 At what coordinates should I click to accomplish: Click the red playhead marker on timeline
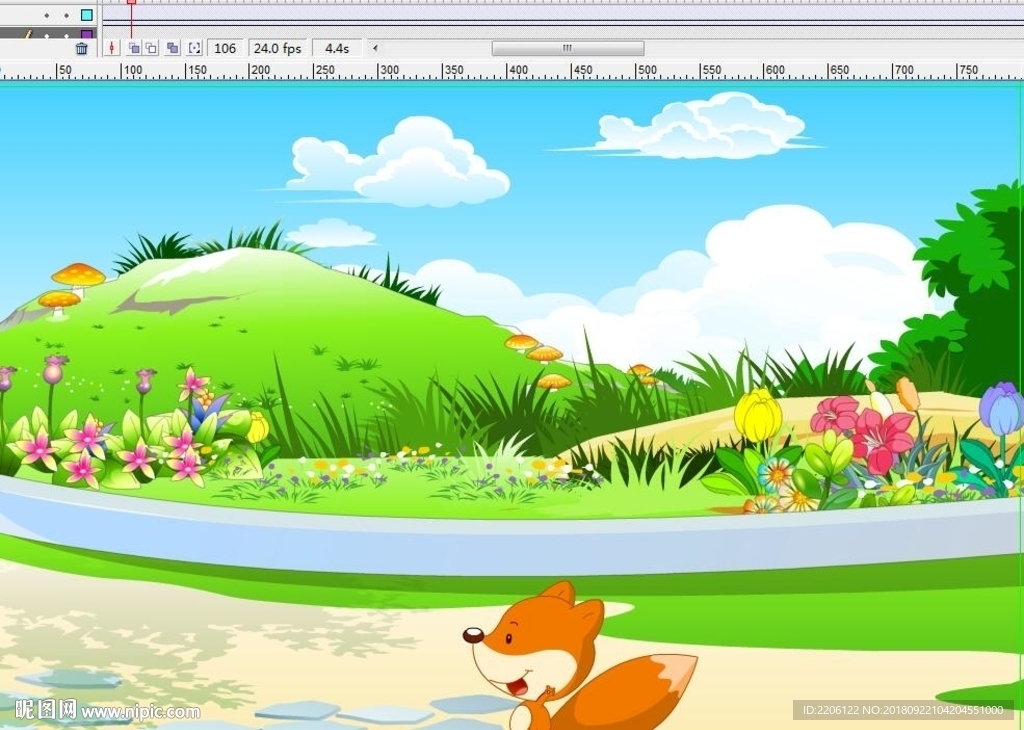[x=131, y=3]
